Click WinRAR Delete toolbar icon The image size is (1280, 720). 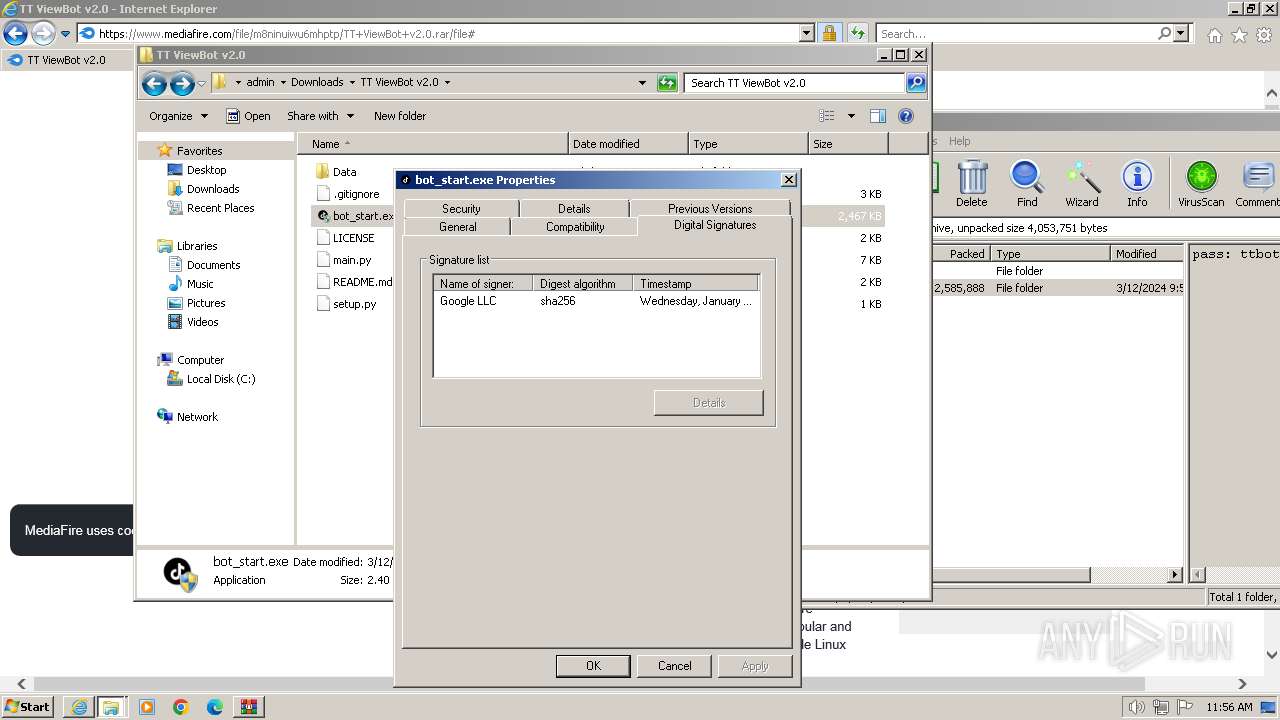click(971, 184)
